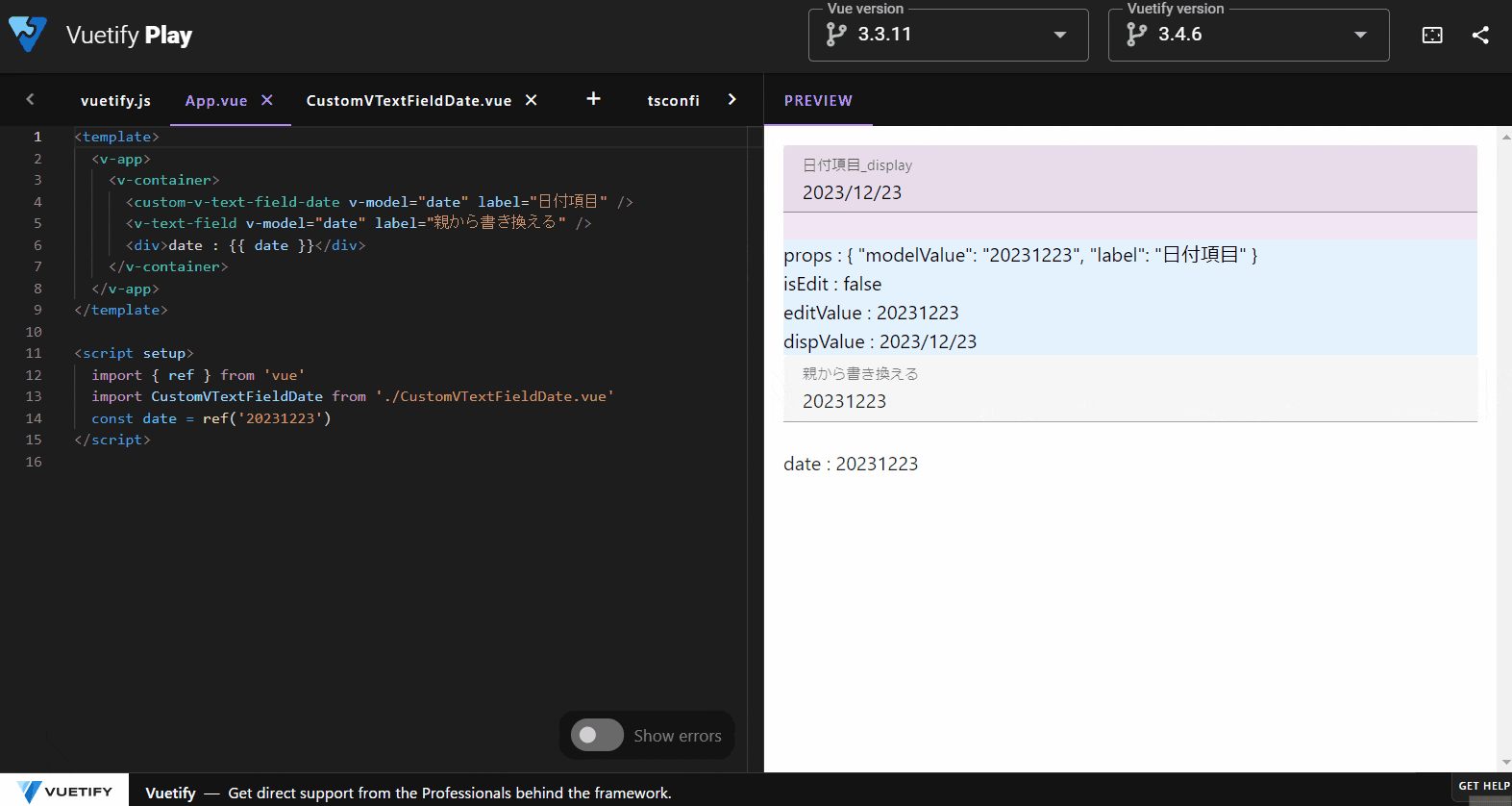Click the props modelValue preview text
This screenshot has height=806, width=1512.
(x=1021, y=255)
